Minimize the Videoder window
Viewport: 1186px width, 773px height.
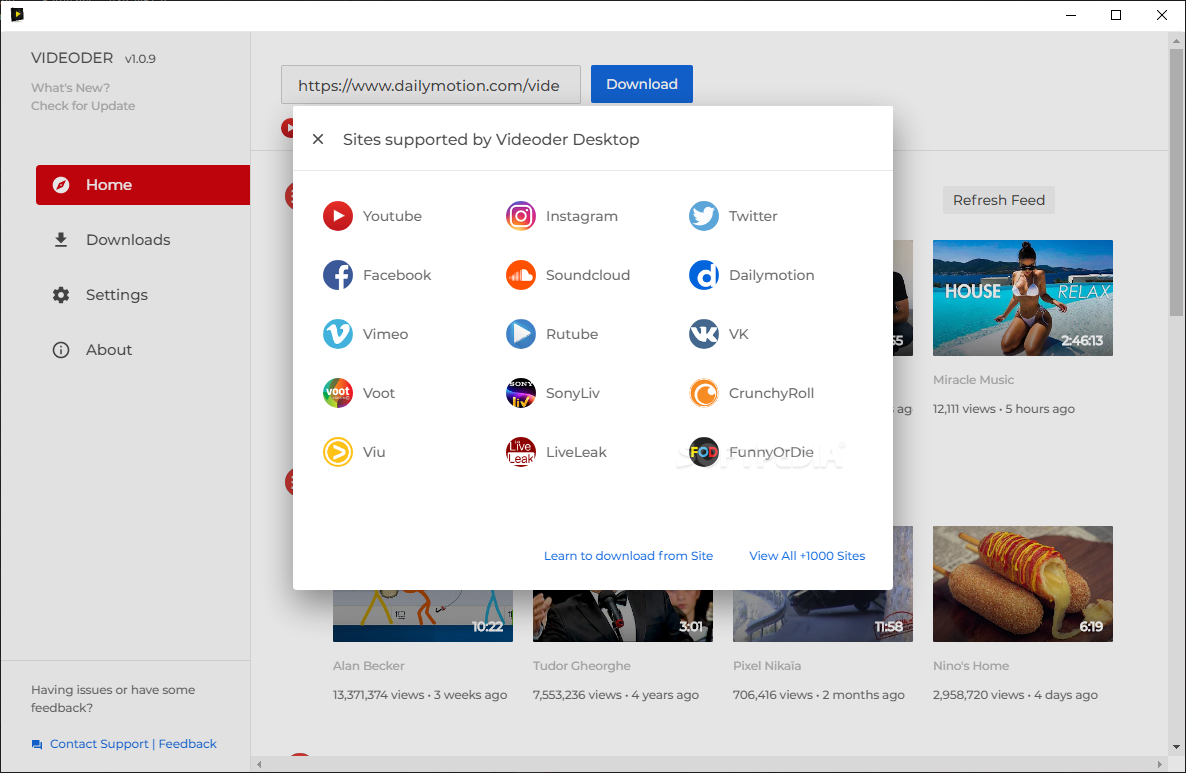(1071, 15)
